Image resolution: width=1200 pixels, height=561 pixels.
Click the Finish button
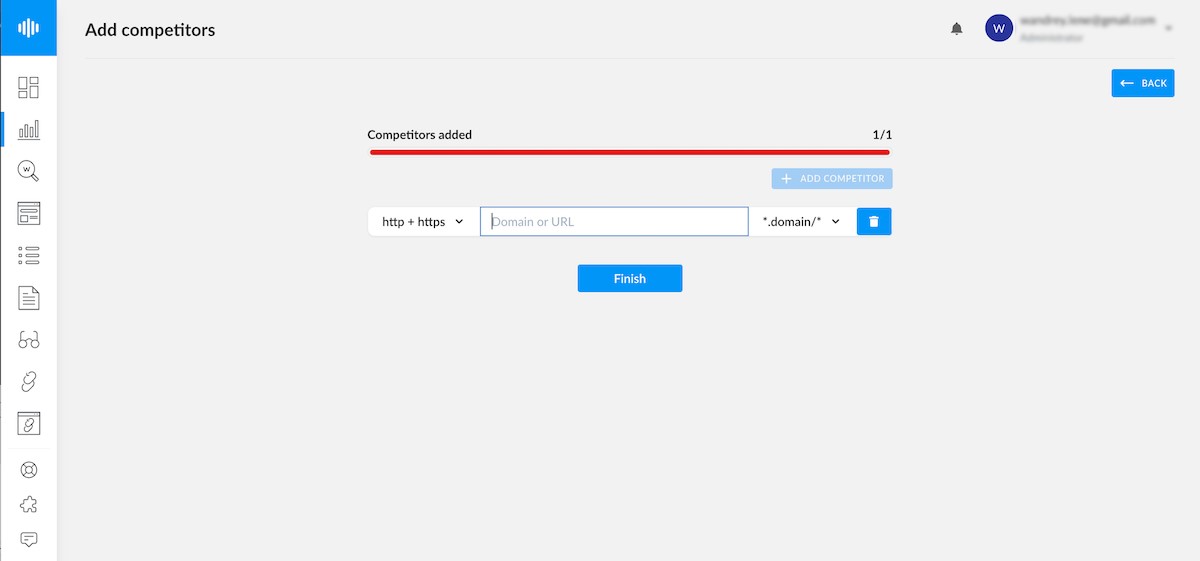pyautogui.click(x=630, y=278)
